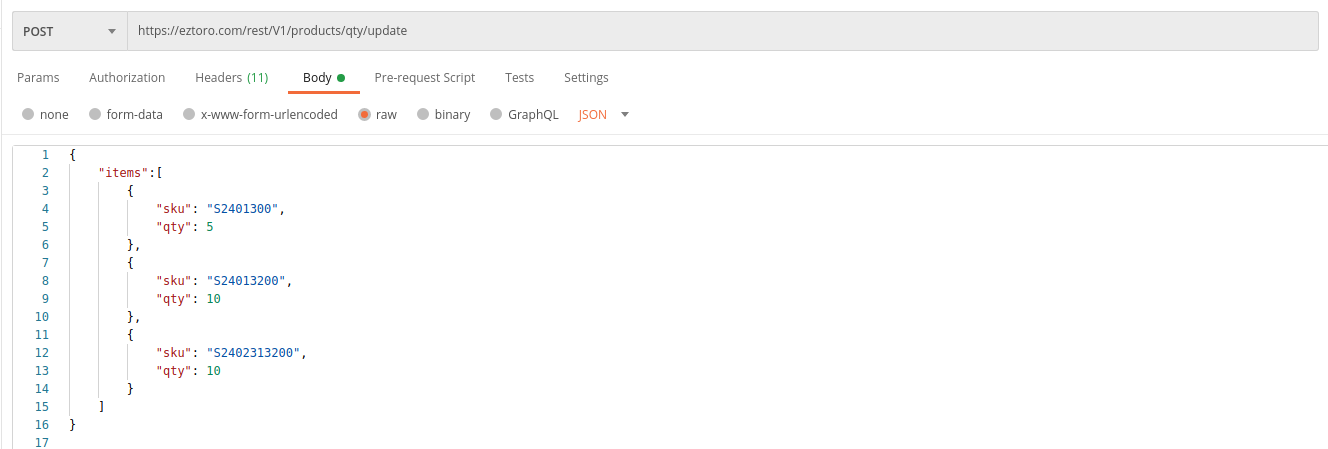Click the closing brace on line 16

(72, 425)
